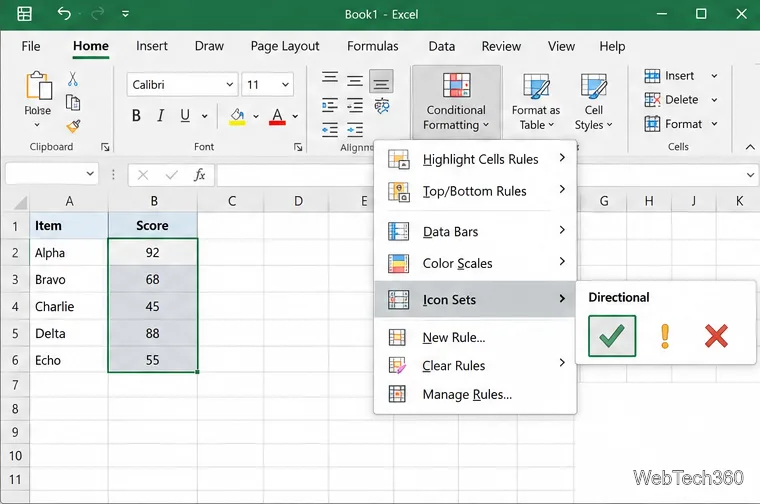Screen dimensions: 760x504
Task: Open the Clipboard dialog launcher
Action: coord(105,147)
